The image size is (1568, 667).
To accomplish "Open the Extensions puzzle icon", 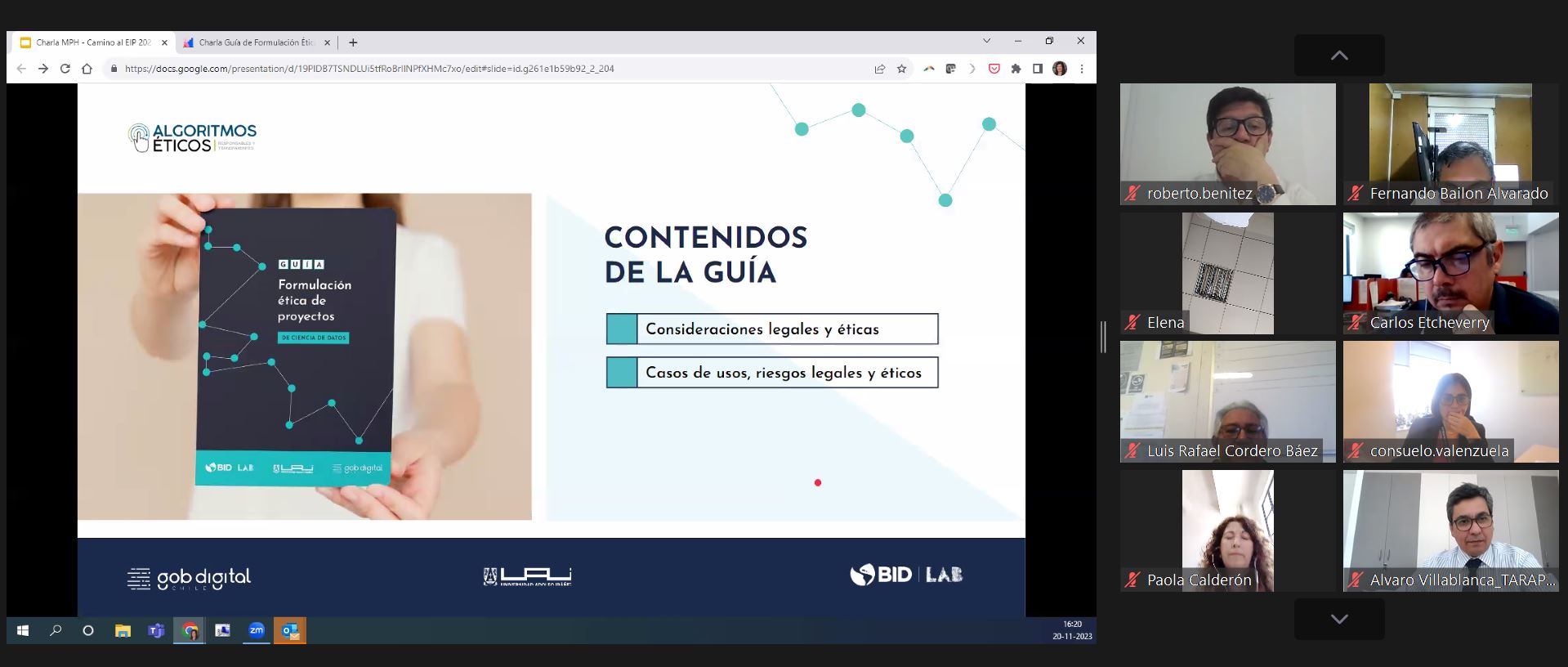I will coord(1016,69).
